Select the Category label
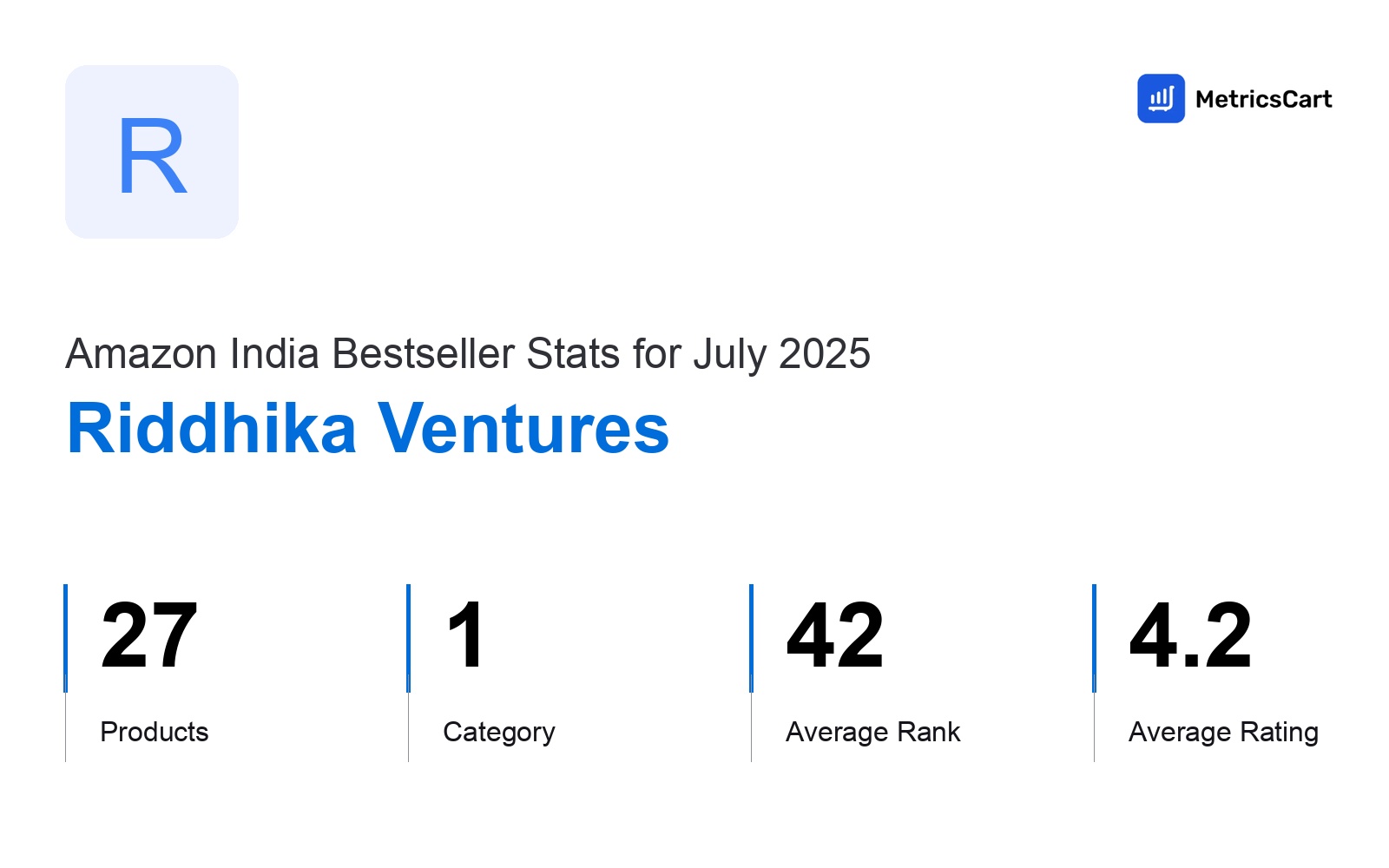The width and height of the screenshot is (1389, 868). [499, 733]
